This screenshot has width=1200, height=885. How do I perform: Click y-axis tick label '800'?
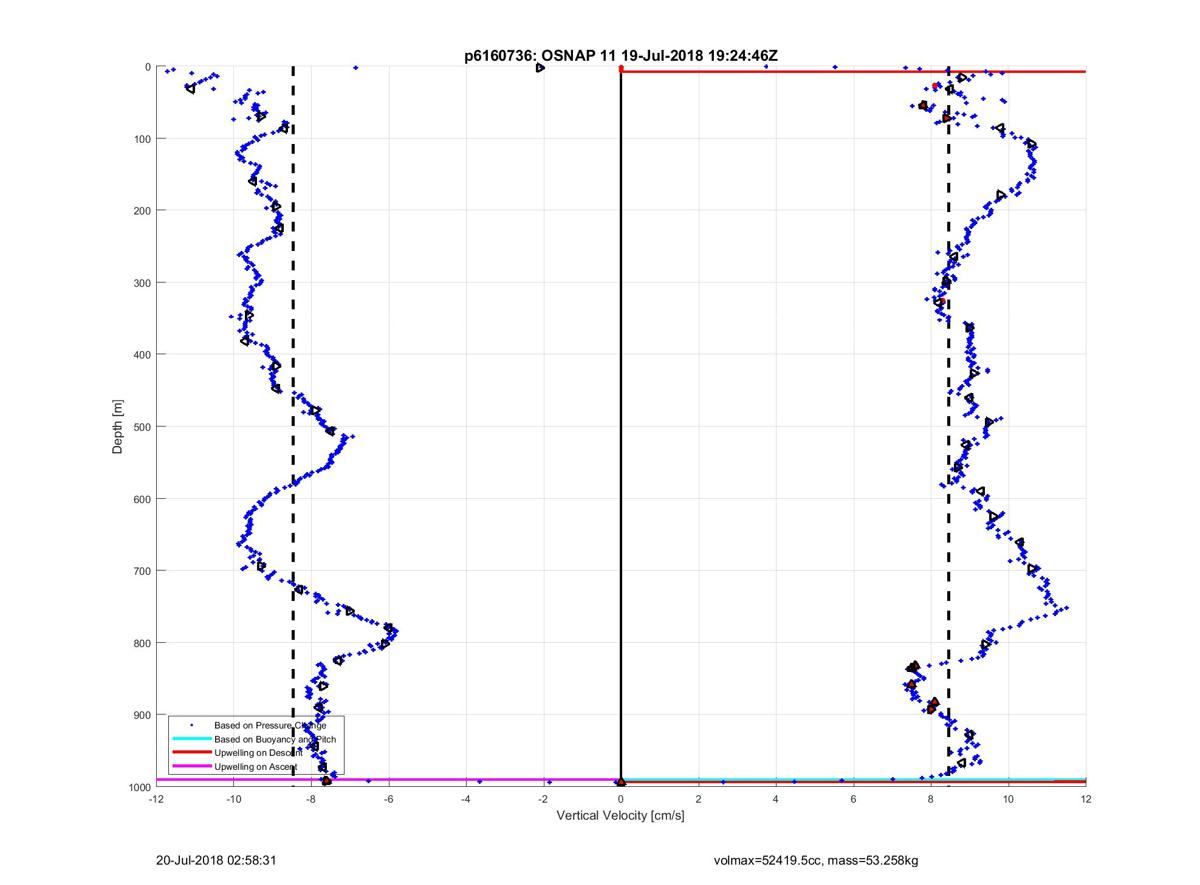coord(141,642)
